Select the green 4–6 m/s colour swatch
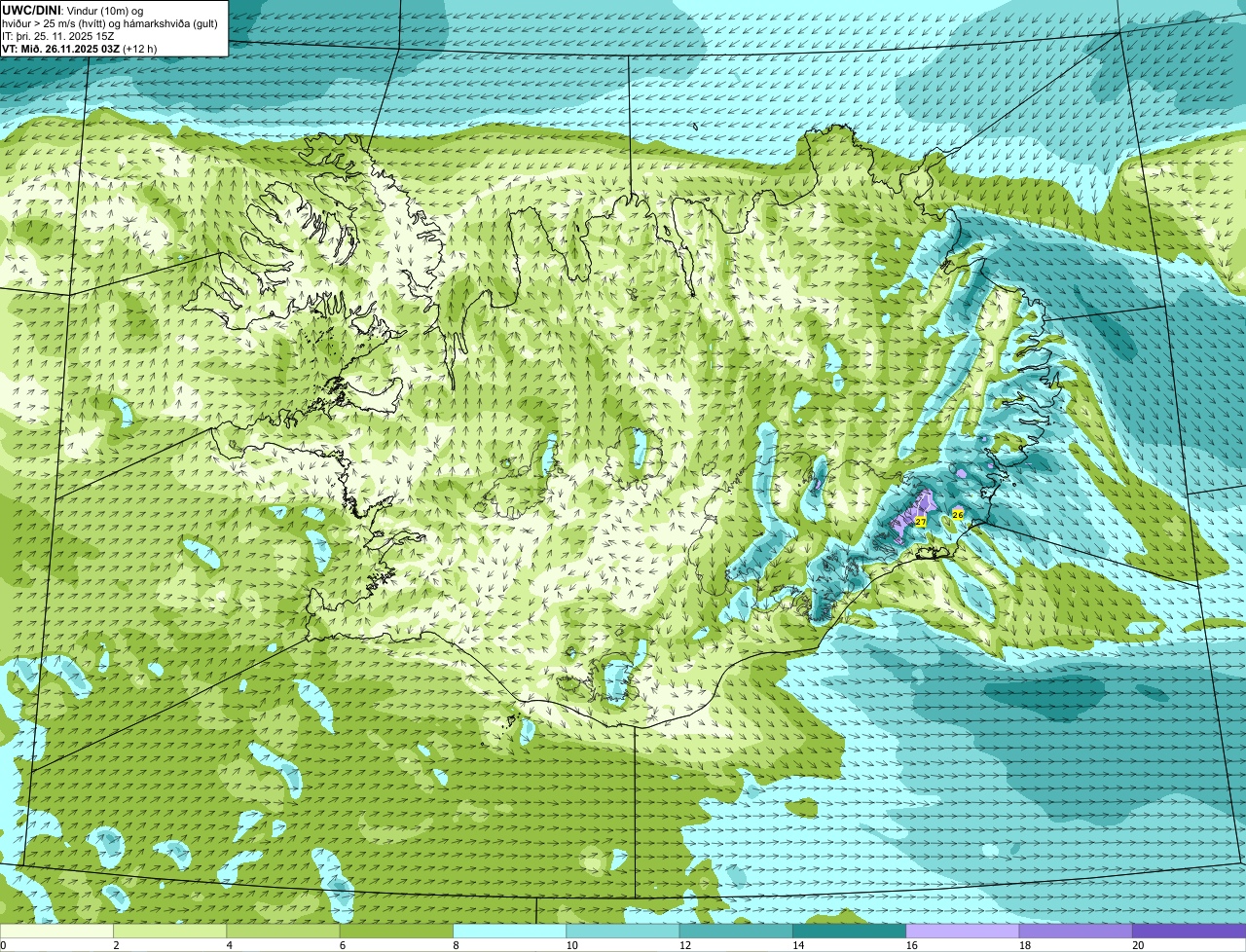Screen dimensions: 1246x952 click(x=283, y=931)
